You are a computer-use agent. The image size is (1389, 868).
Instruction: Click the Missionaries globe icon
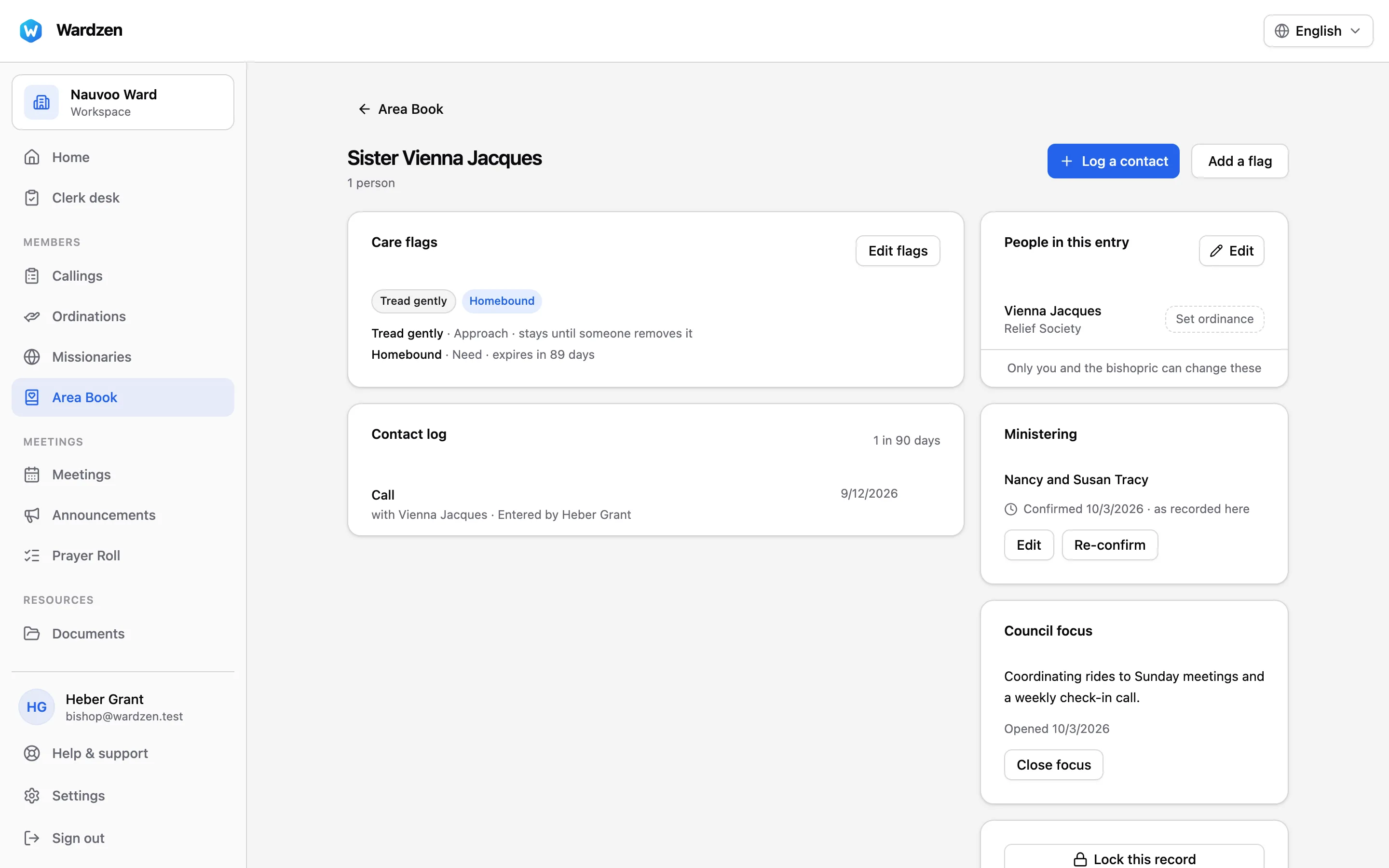point(32,356)
